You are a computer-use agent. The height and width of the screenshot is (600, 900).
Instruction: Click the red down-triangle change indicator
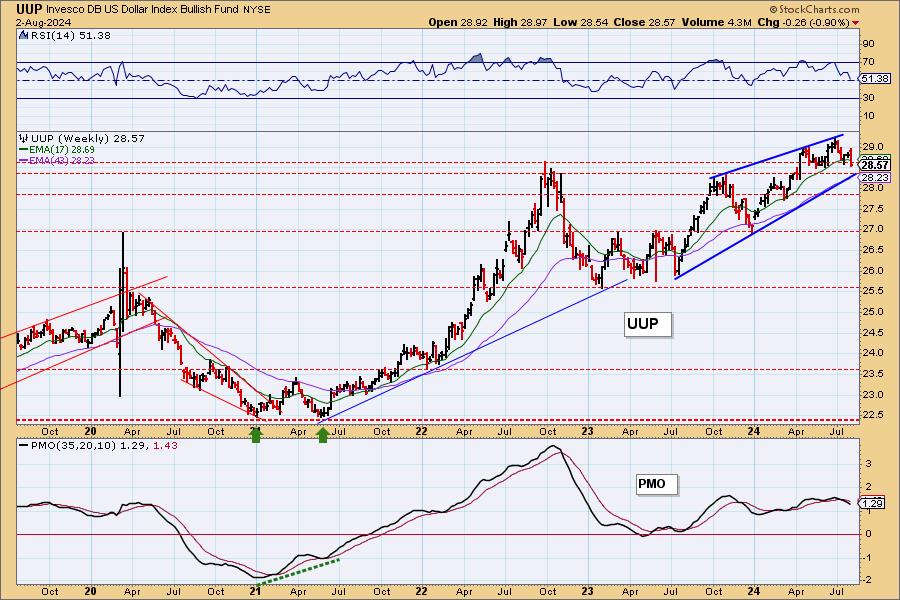(x=856, y=23)
